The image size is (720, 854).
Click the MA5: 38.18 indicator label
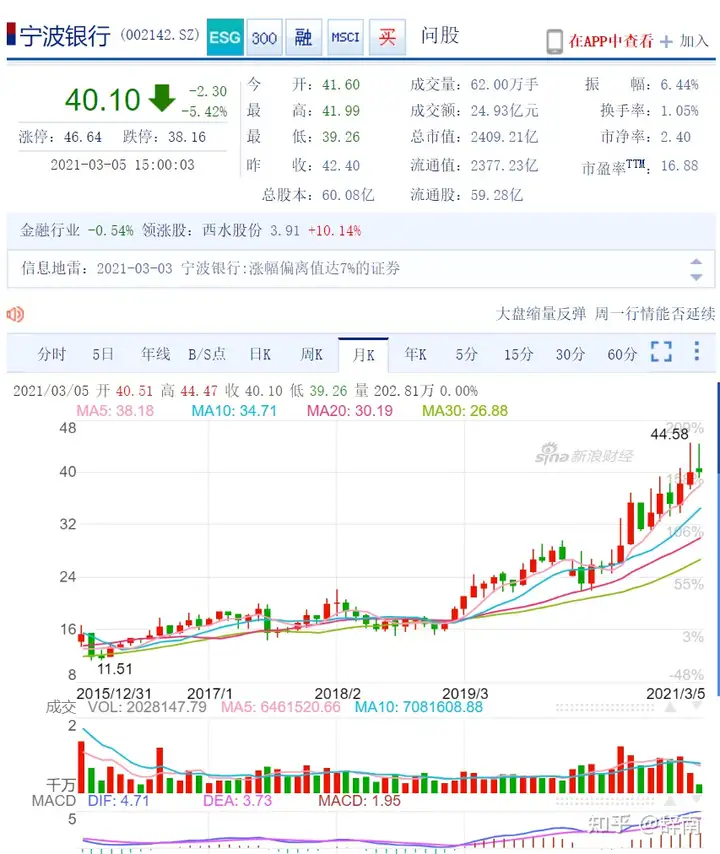click(115, 411)
